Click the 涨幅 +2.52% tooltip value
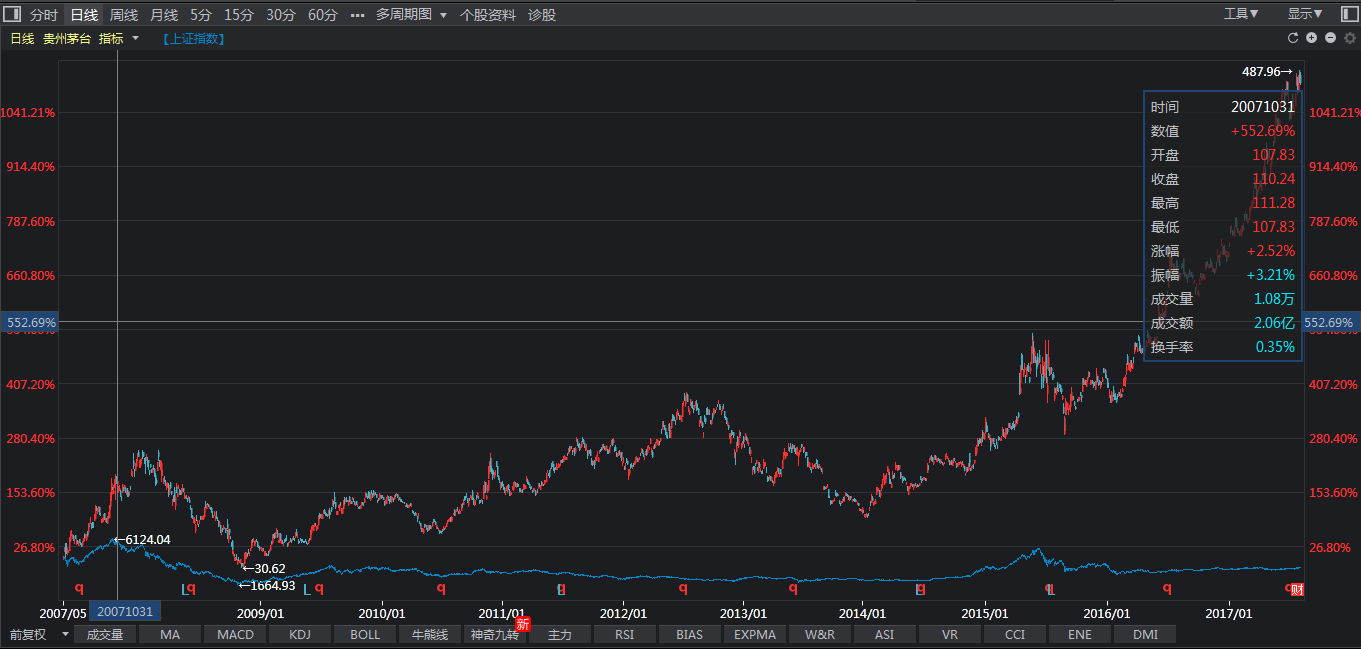Viewport: 1361px width, 649px height. [1270, 251]
